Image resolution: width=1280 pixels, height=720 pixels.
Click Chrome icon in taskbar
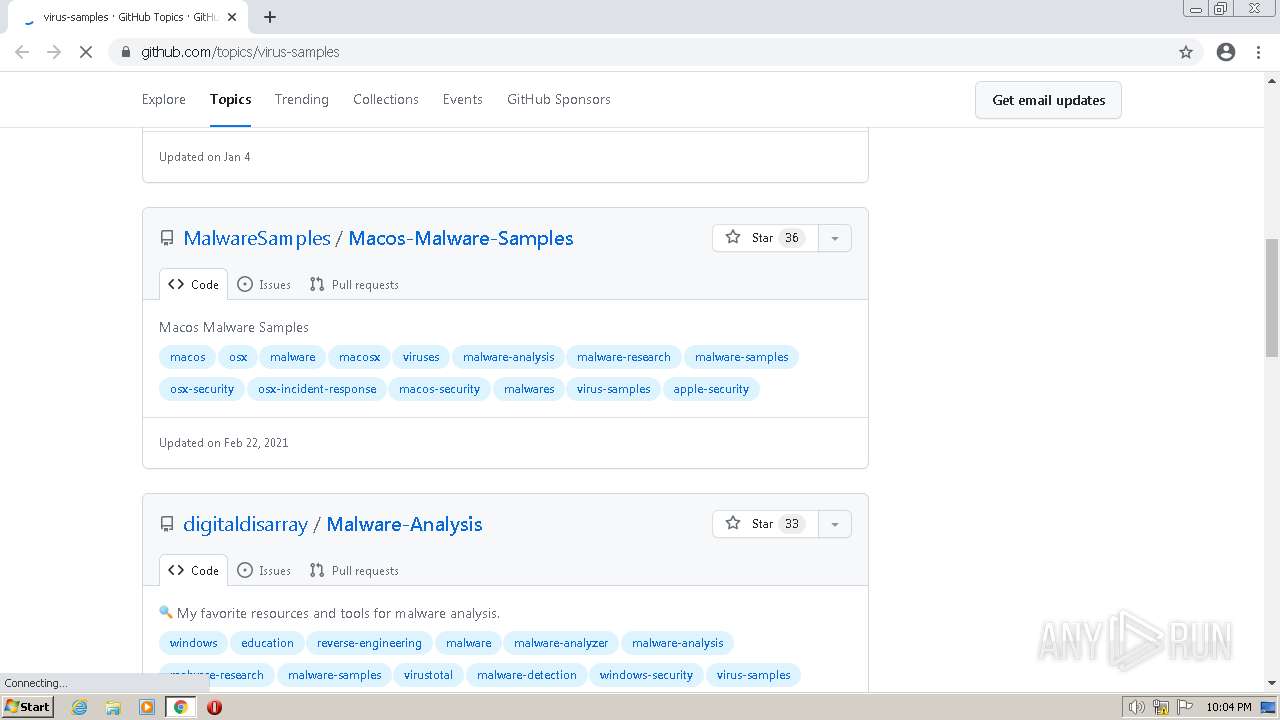[180, 707]
